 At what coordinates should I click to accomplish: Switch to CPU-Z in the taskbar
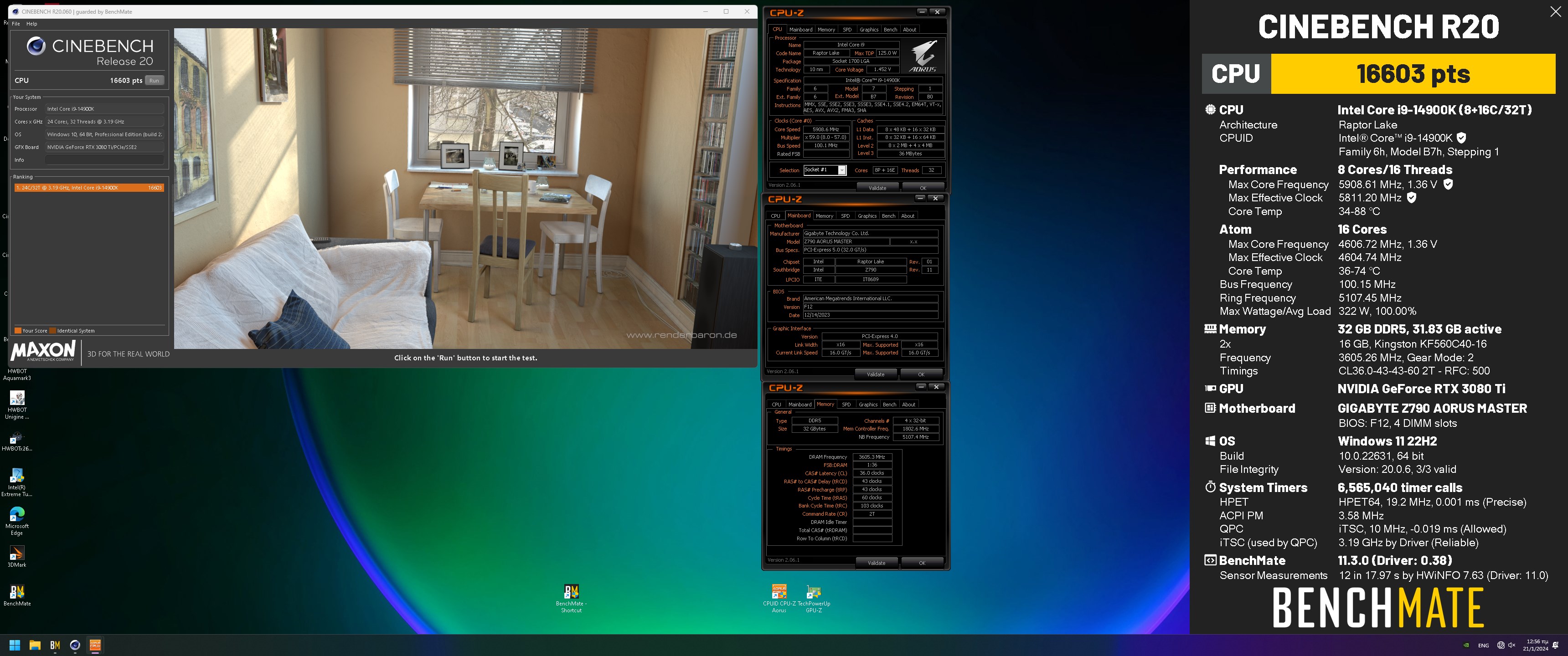[95, 645]
